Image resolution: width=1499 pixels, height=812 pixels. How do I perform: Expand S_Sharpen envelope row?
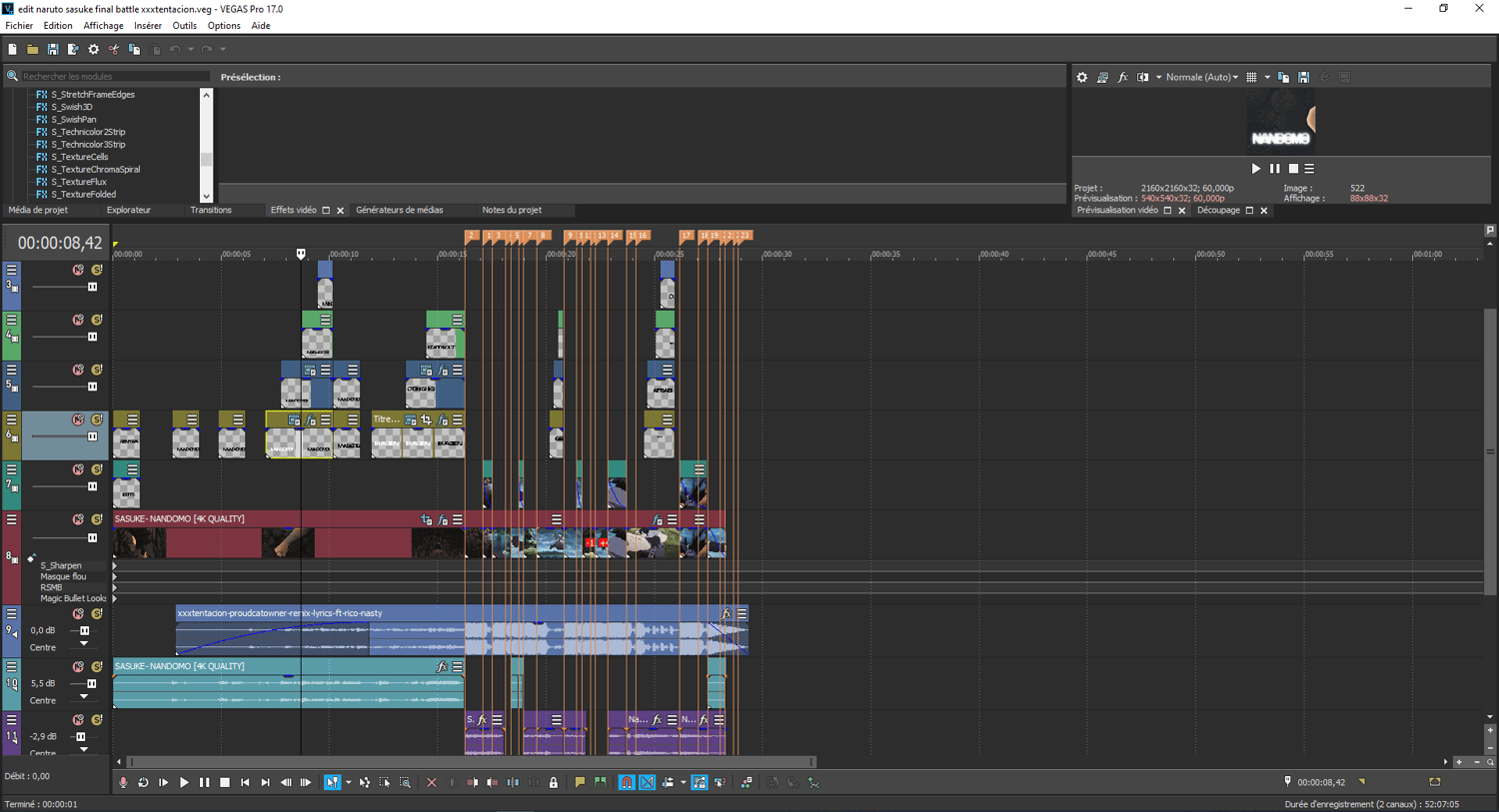(114, 565)
